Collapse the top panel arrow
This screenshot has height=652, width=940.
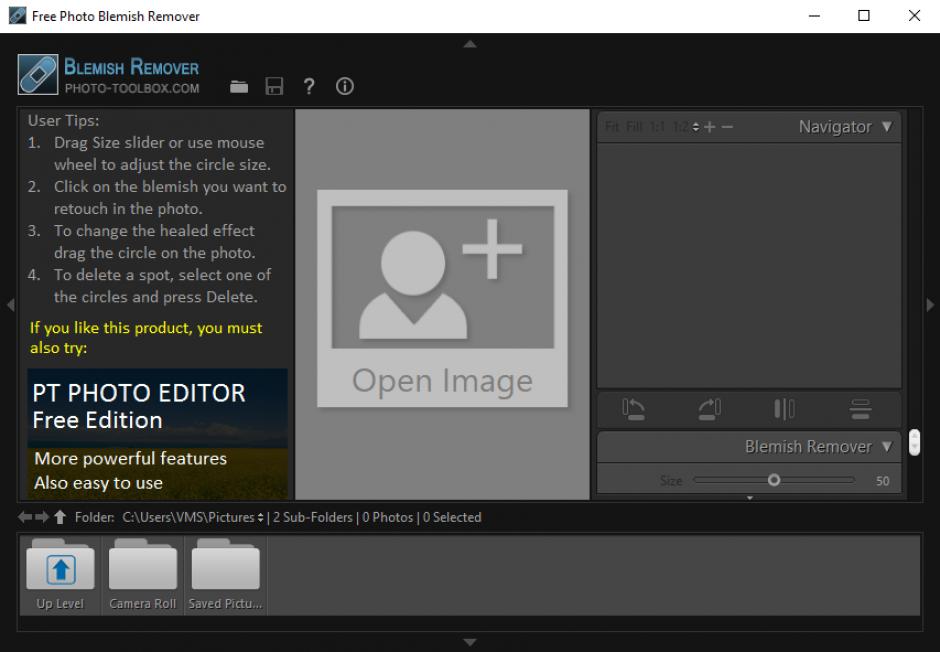click(x=470, y=44)
